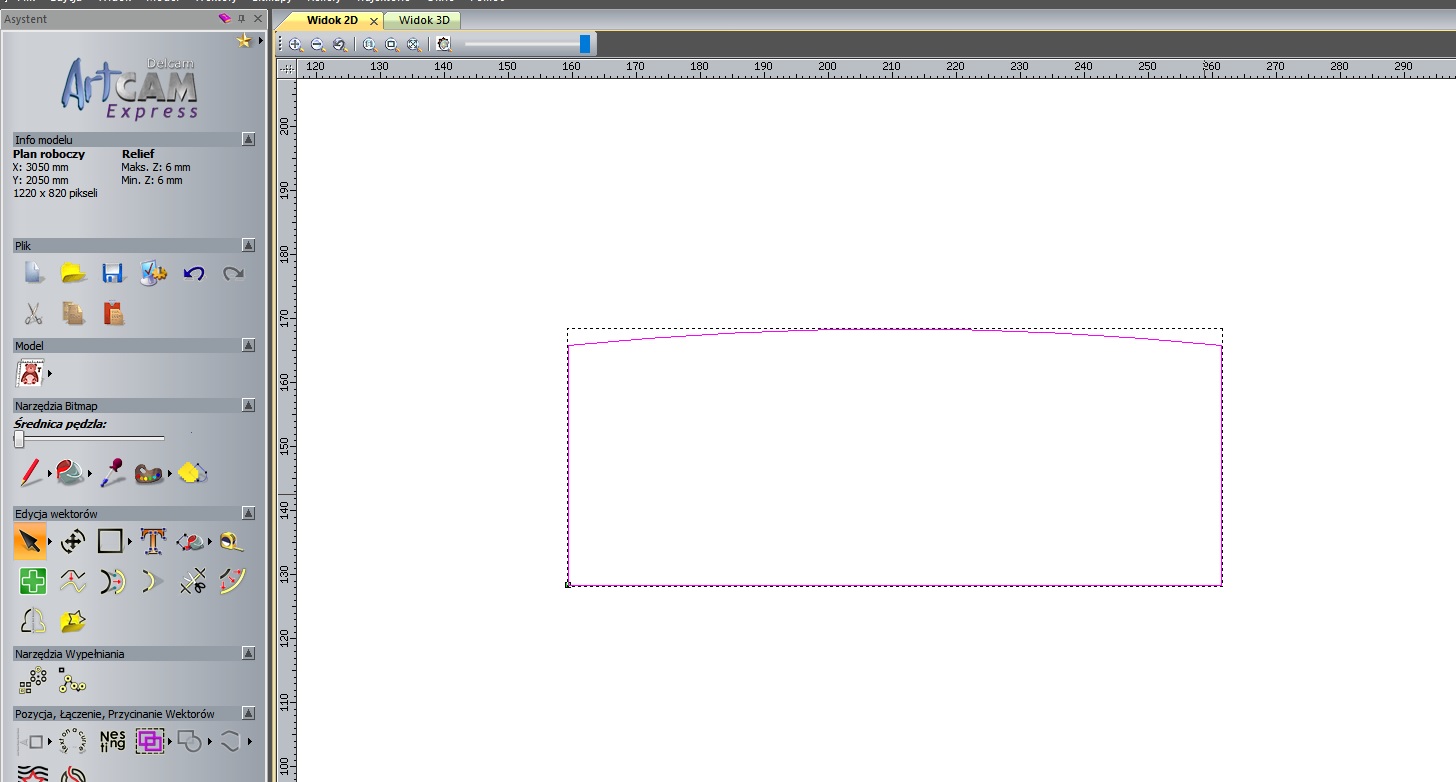The width and height of the screenshot is (1456, 782).
Task: Select the red pencil Draw tool
Action: [31, 472]
